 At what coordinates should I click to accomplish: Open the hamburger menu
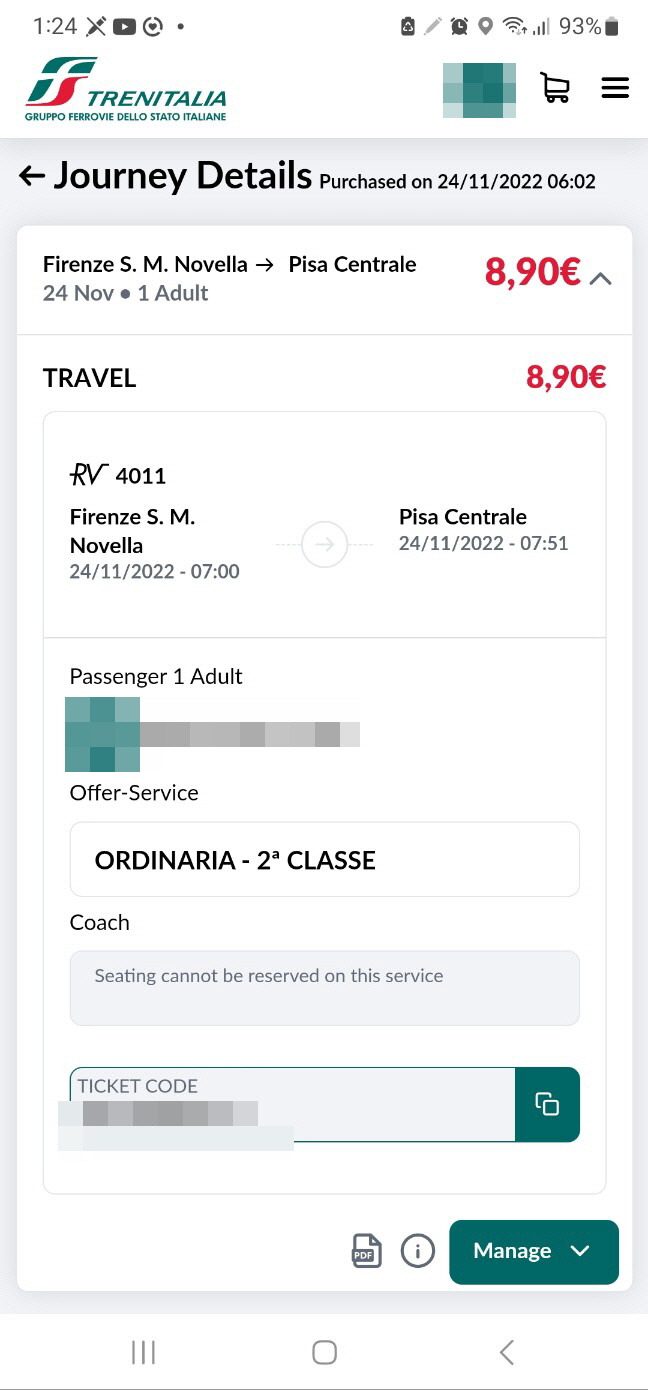point(615,88)
